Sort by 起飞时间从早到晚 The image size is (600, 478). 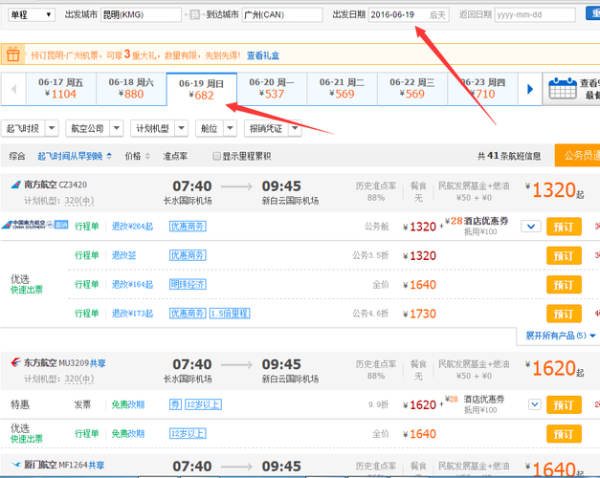pos(74,156)
